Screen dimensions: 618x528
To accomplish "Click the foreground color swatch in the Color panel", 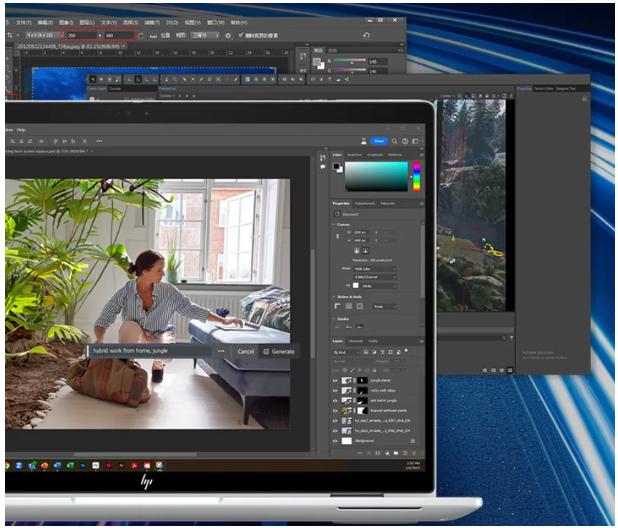I will [x=335, y=166].
